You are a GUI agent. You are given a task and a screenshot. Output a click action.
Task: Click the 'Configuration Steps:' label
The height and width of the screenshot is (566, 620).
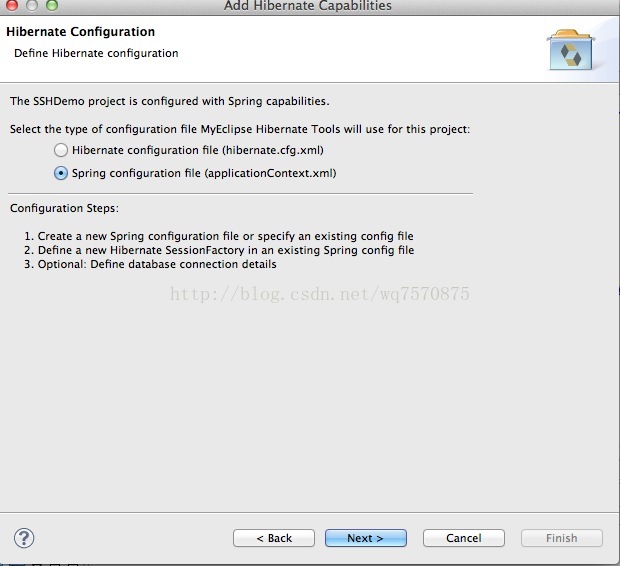point(64,208)
